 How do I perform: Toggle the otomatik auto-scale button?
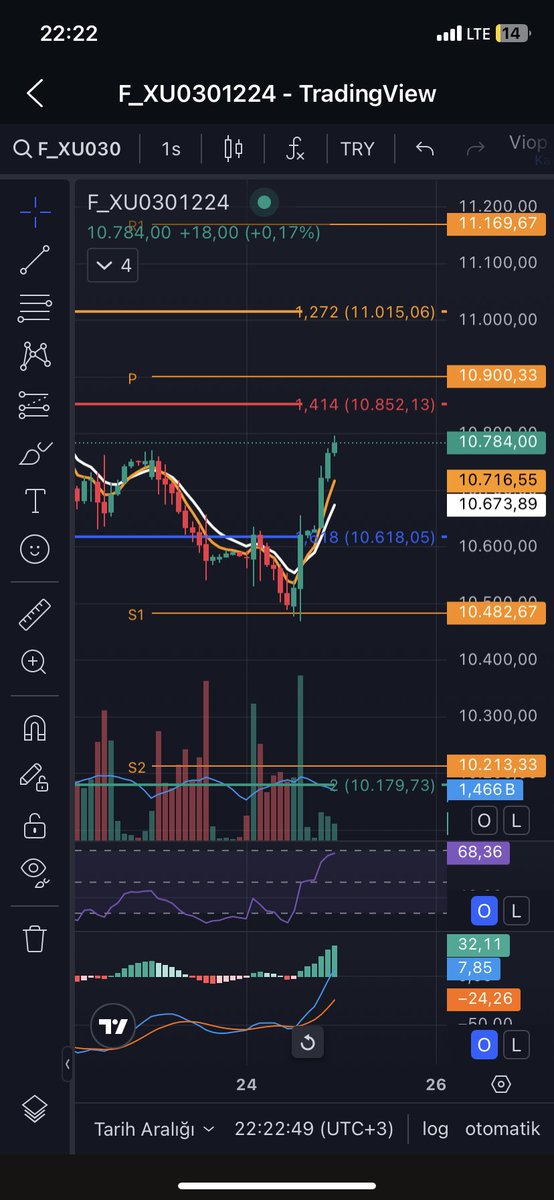click(x=502, y=1128)
